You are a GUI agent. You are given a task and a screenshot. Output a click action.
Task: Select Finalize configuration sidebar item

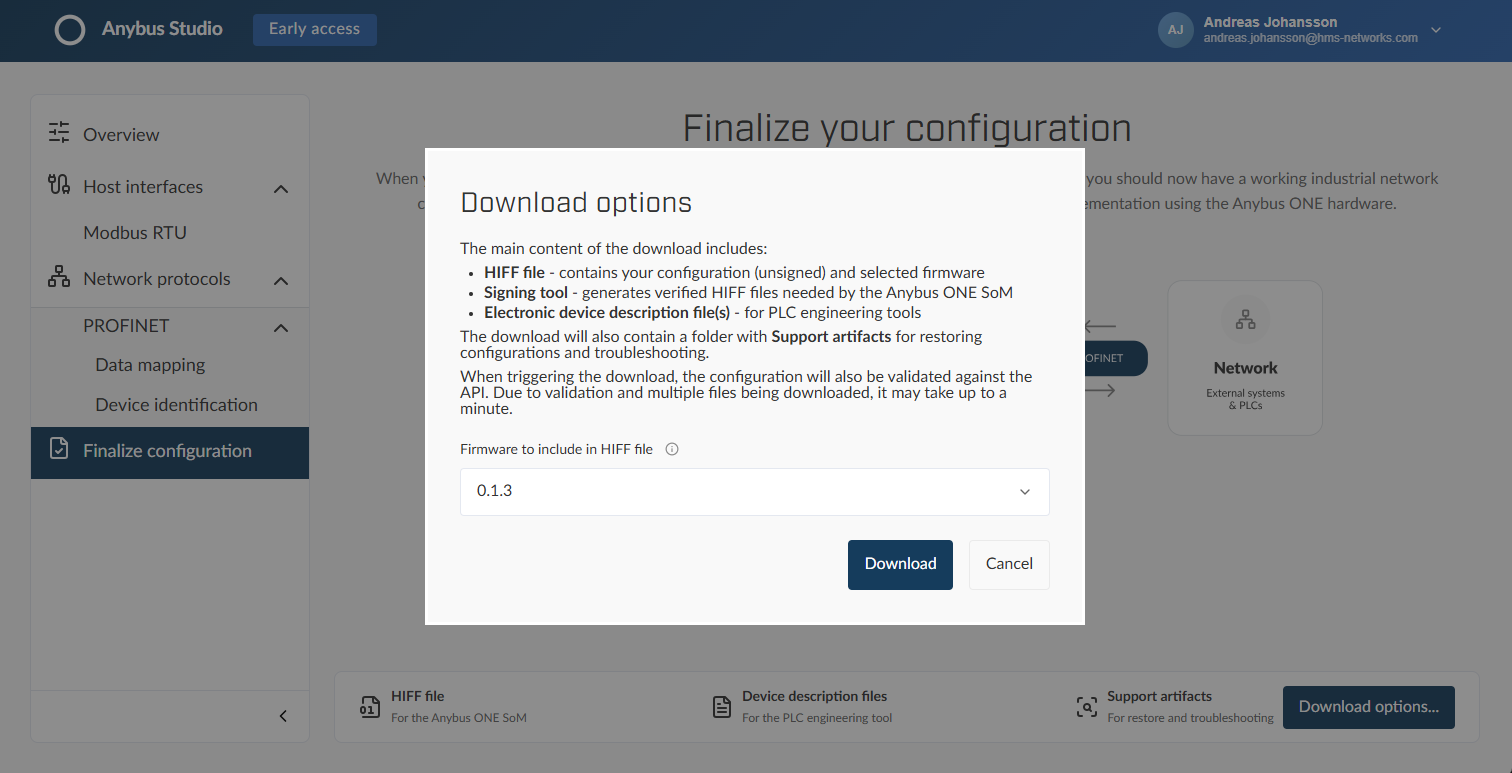point(170,452)
